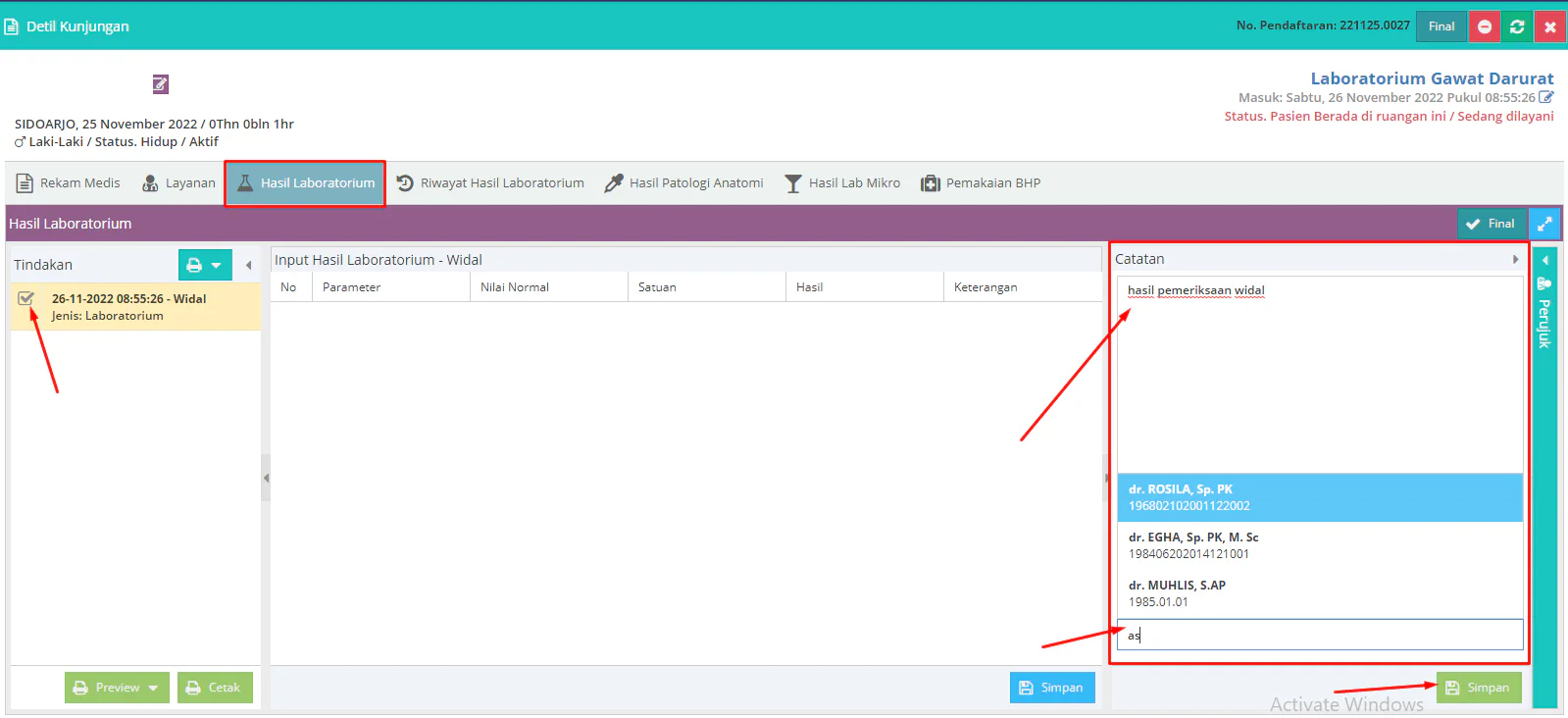Click the Perujuk people icon in the sidebar
Screen dimensions: 1568x718
[x=1544, y=283]
